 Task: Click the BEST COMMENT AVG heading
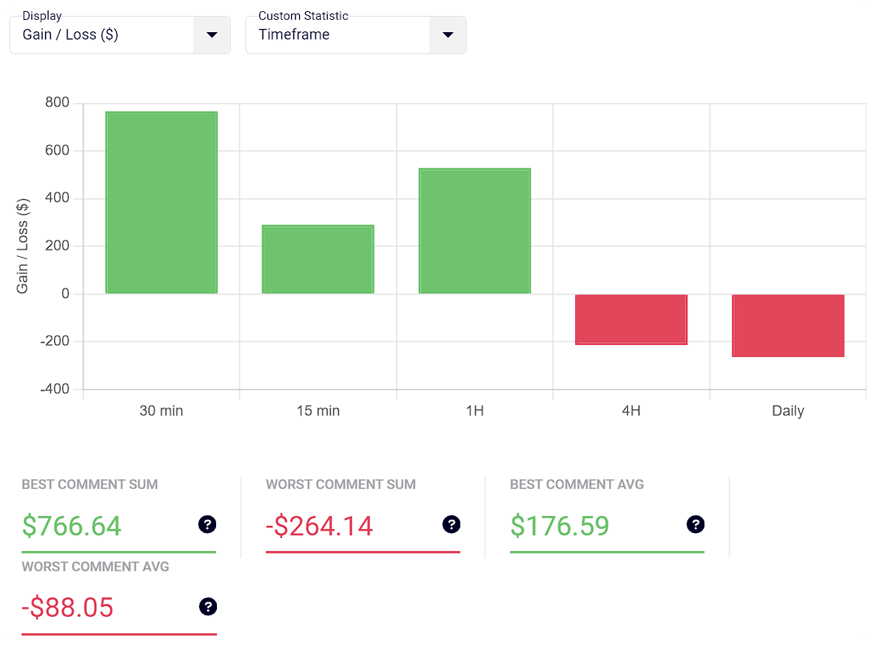coord(577,484)
